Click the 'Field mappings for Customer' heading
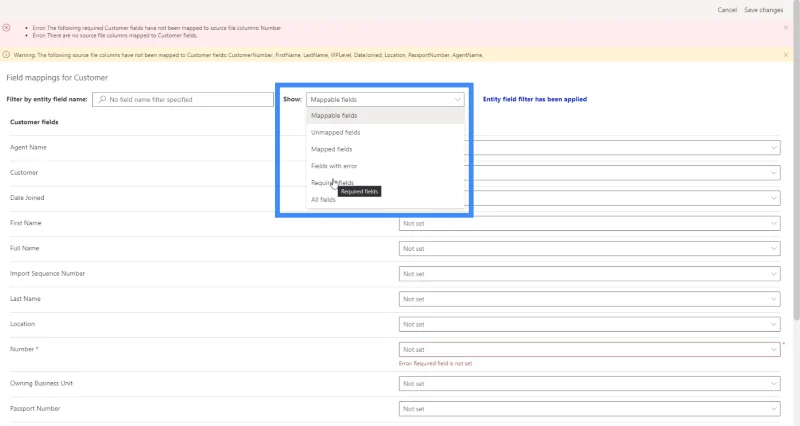 tap(57, 78)
